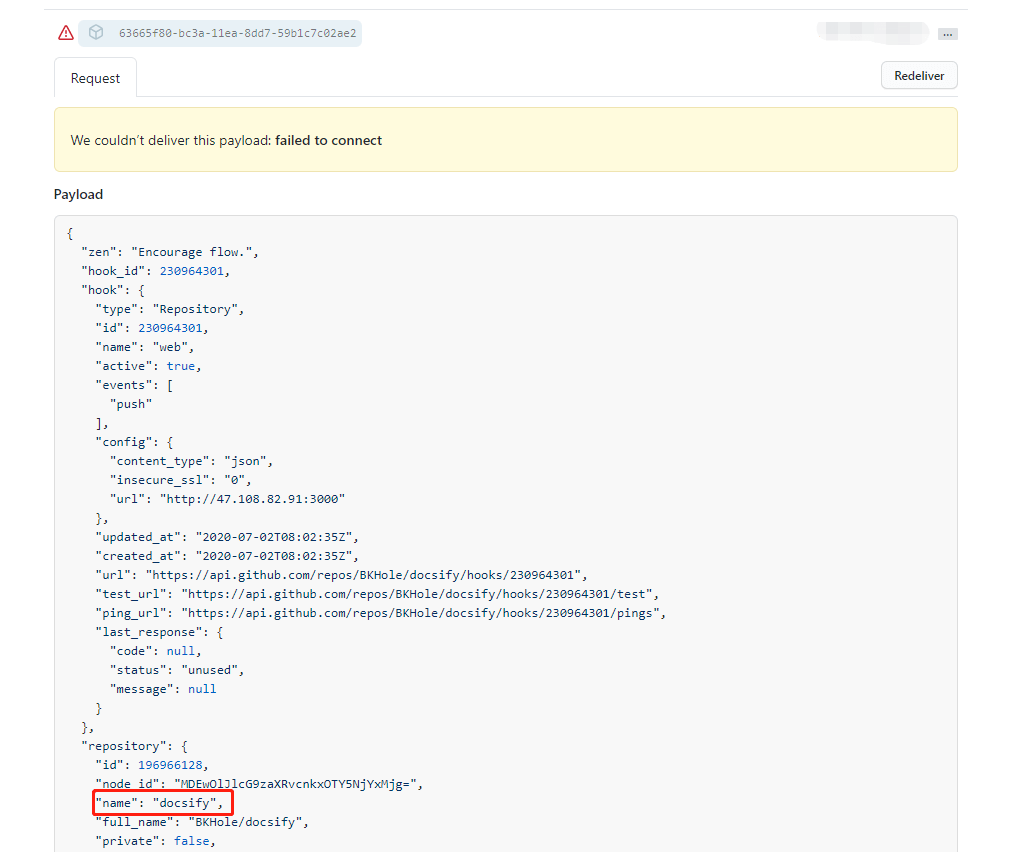1036x852 pixels.
Task: Click the Payload heading
Action: pos(78,194)
